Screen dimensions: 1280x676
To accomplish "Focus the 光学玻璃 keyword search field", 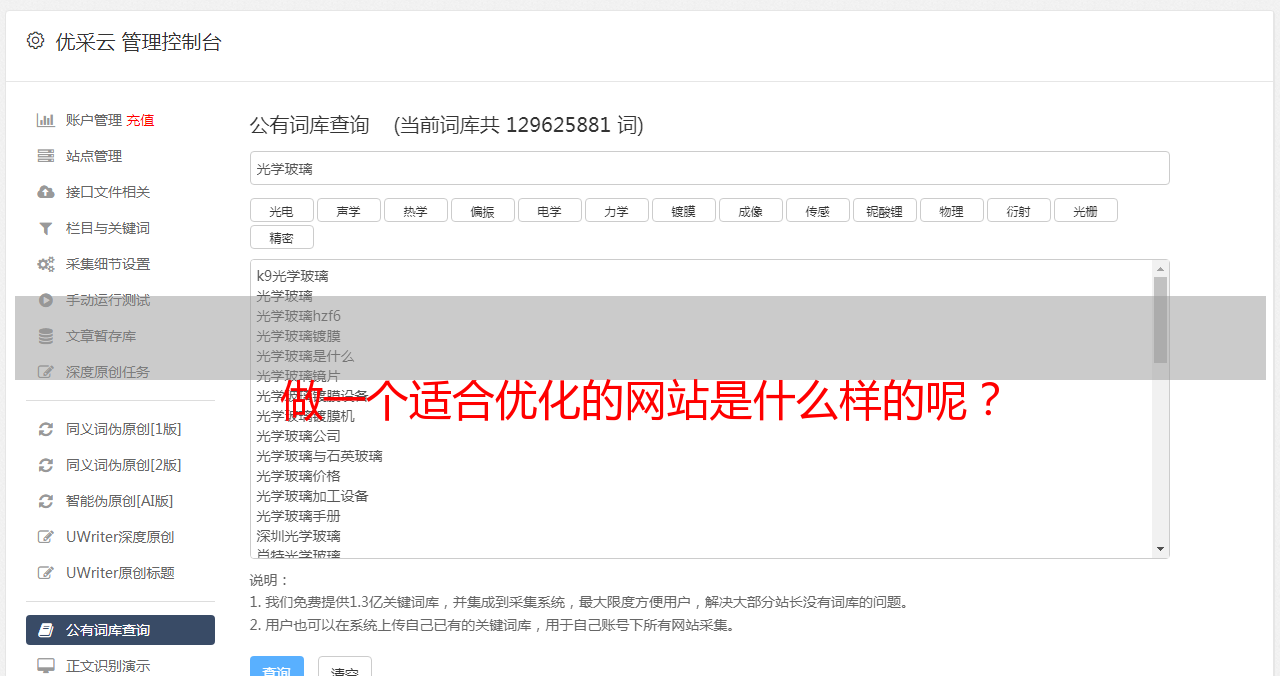I will pyautogui.click(x=709, y=168).
